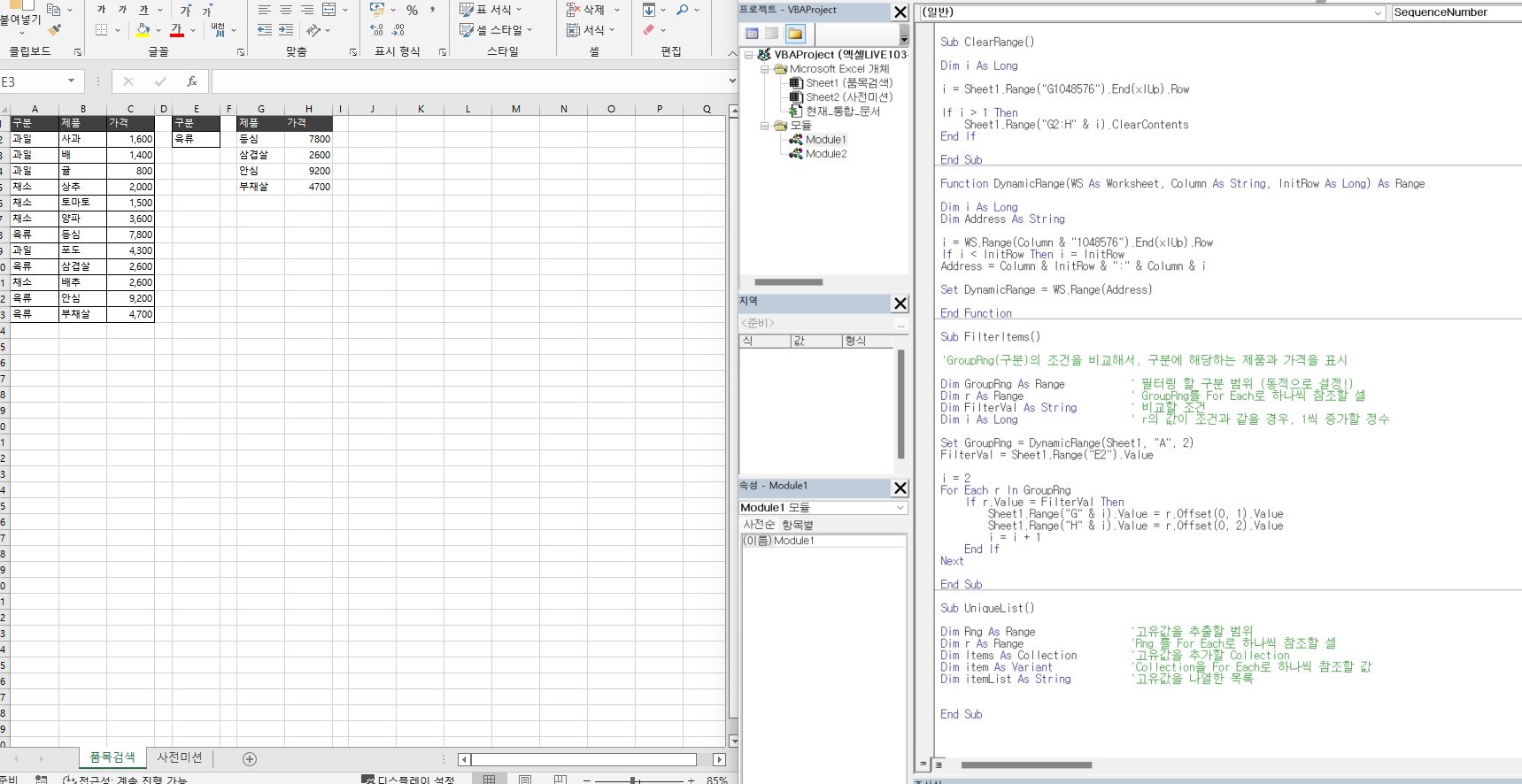Click the formula bar input field
Viewport: 1522px width, 784px height.
pos(467,81)
